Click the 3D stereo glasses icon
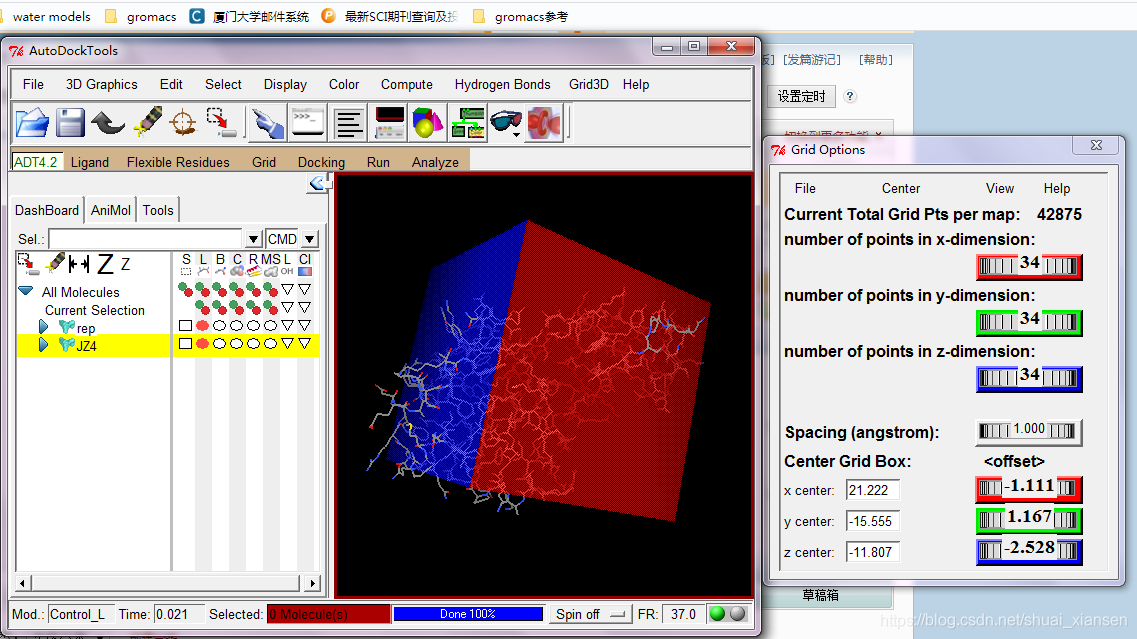This screenshot has height=639, width=1137. tap(505, 121)
